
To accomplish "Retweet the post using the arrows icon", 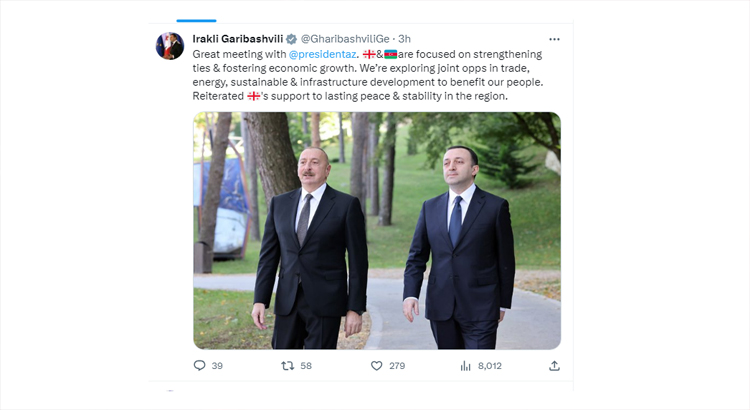I will pos(287,366).
